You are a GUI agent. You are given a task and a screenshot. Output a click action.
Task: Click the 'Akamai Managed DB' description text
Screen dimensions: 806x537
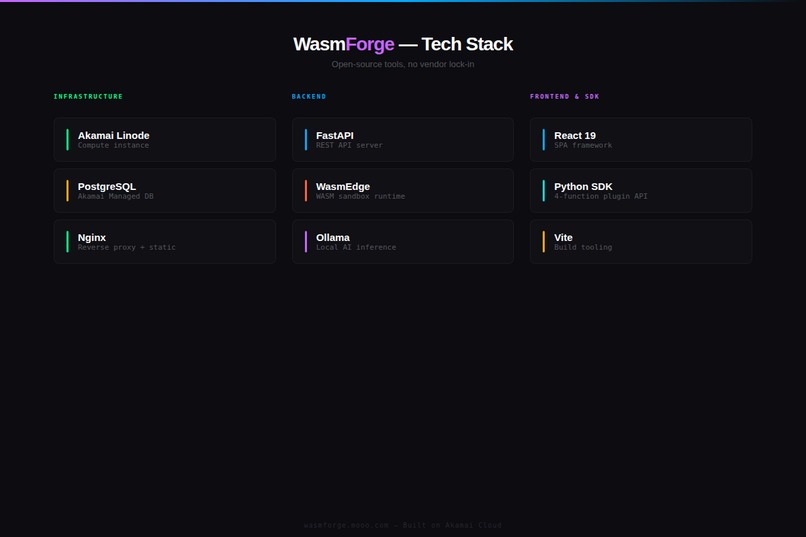[x=116, y=196]
